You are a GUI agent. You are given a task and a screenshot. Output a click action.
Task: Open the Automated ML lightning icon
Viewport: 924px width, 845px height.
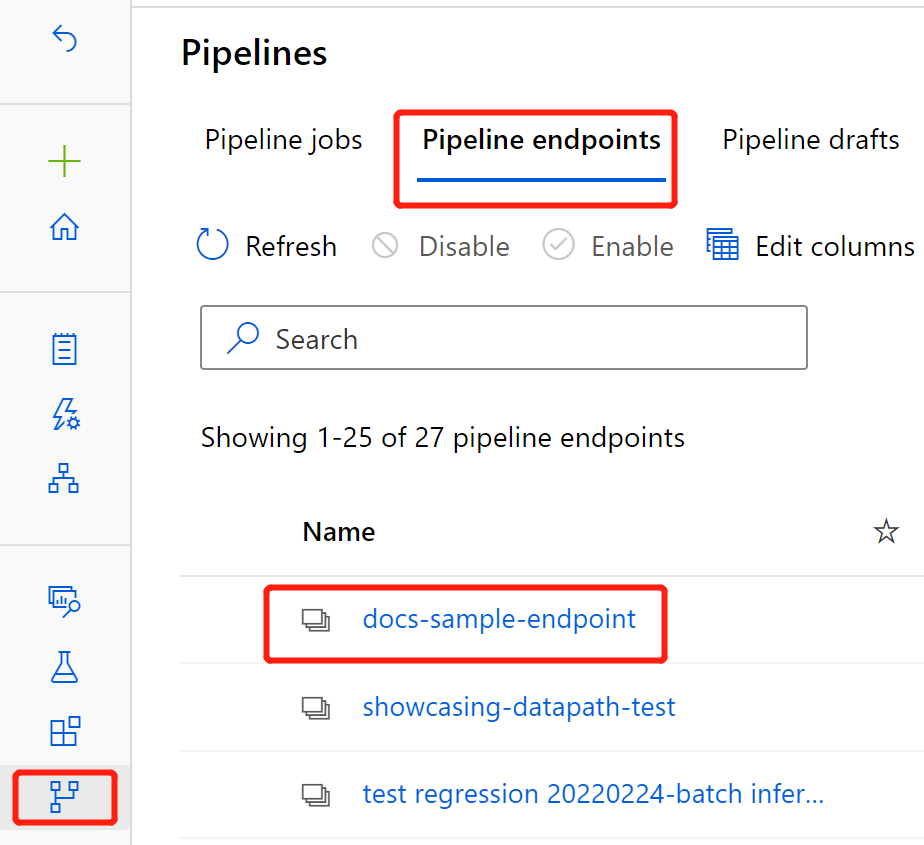64,414
